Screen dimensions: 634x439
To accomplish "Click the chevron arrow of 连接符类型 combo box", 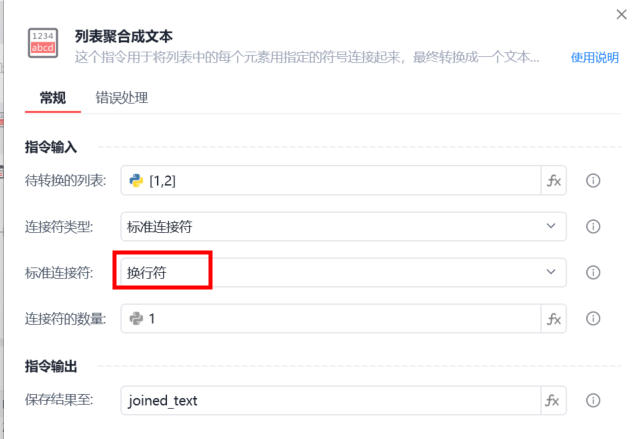I will [551, 226].
